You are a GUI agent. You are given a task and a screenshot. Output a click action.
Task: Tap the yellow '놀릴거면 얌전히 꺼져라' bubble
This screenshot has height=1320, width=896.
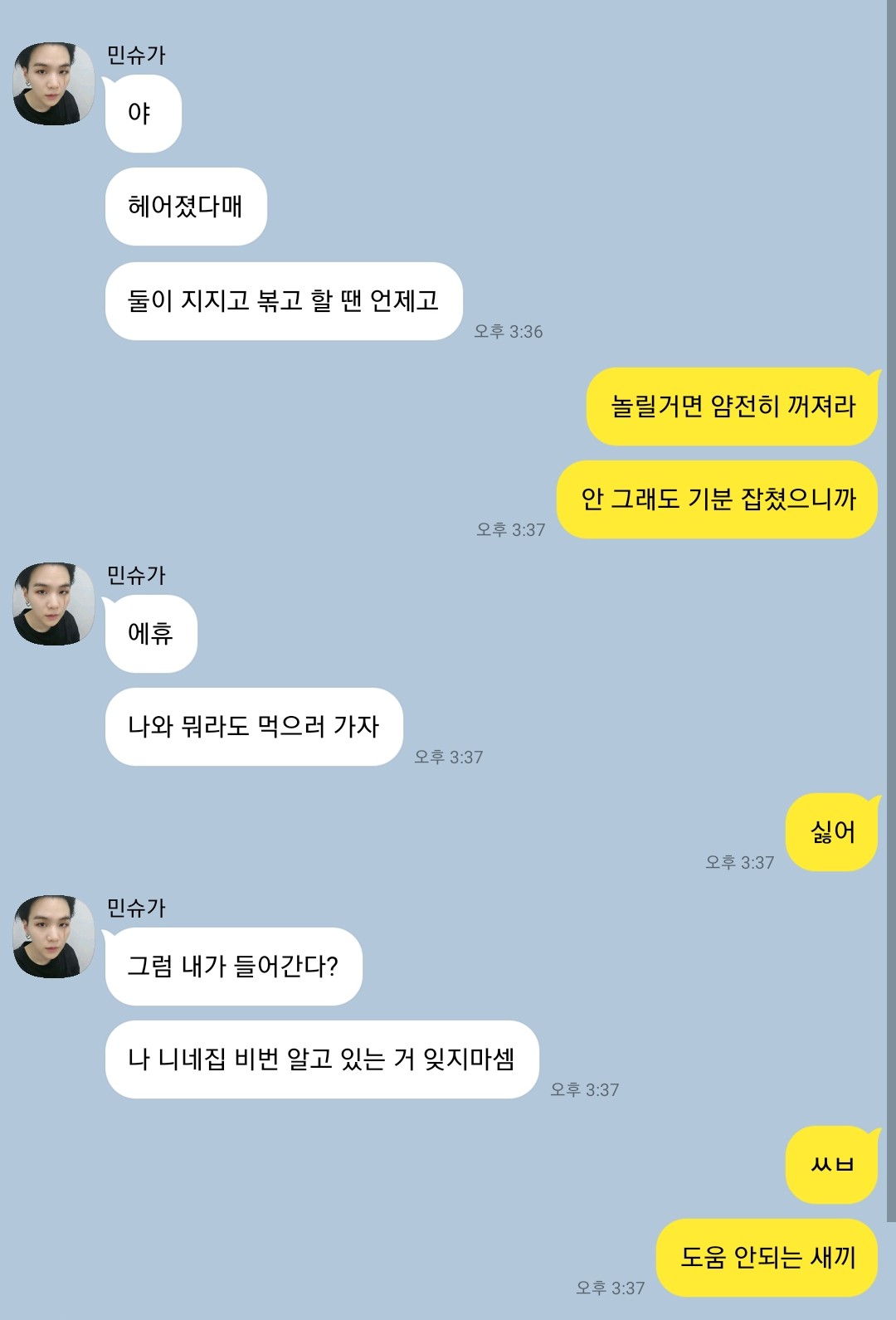coord(733,407)
